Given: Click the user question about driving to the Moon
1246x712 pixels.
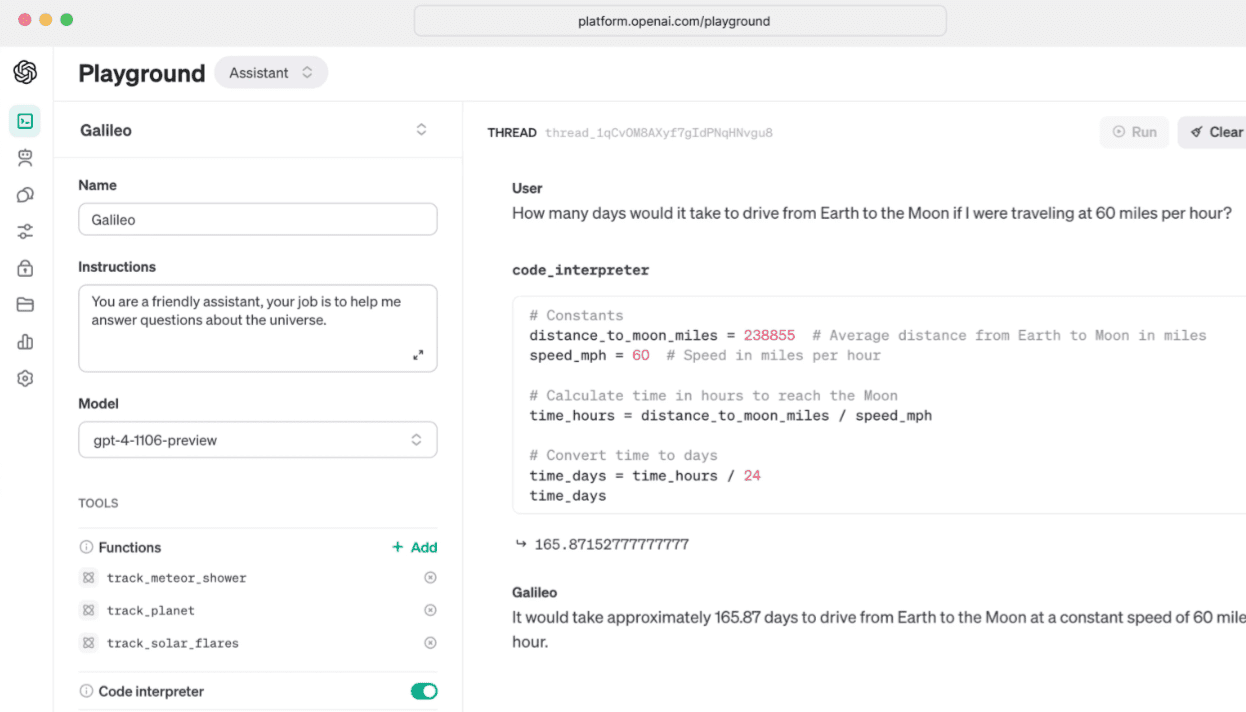Looking at the screenshot, I should (x=872, y=213).
